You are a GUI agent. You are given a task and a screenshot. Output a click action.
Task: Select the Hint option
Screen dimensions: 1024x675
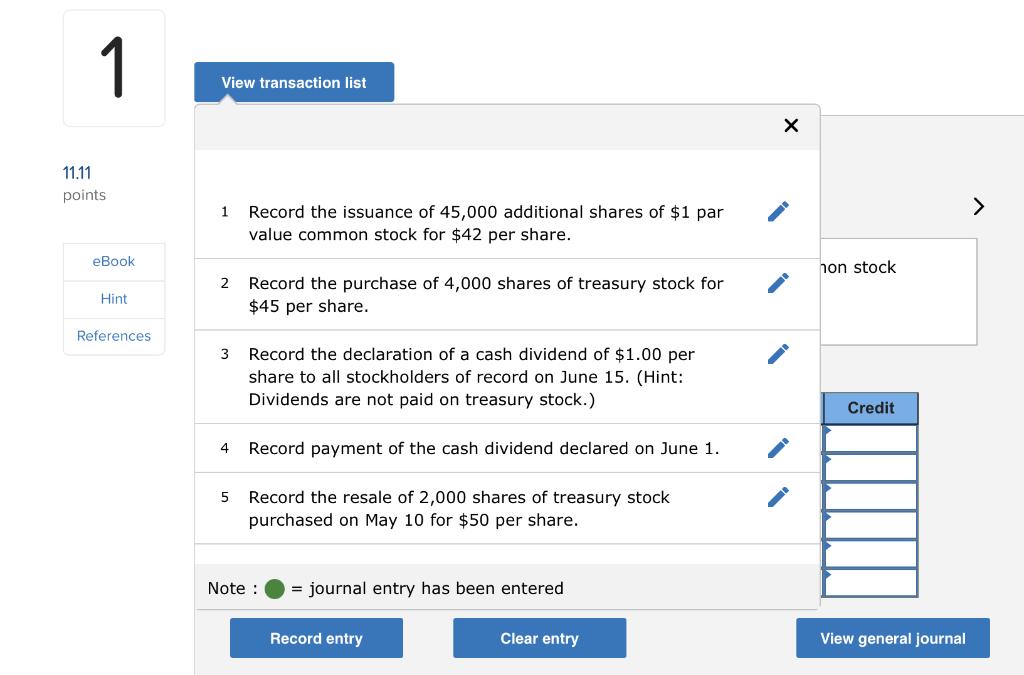[113, 298]
